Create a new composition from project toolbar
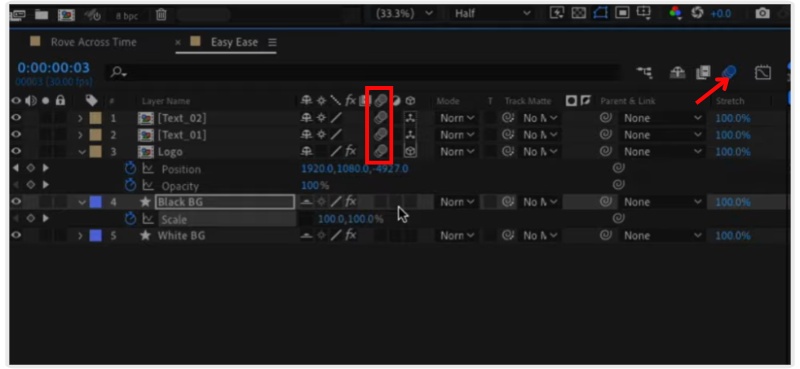The width and height of the screenshot is (800, 369). (x=66, y=15)
